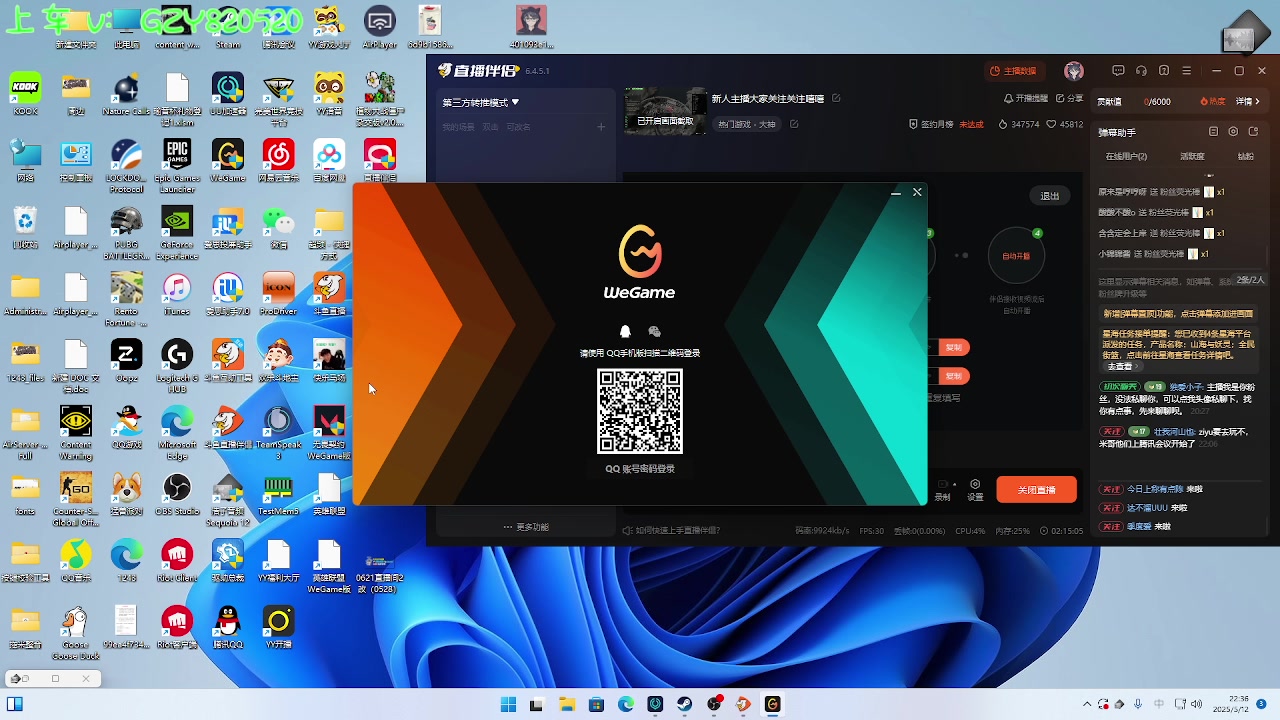Open the Steam icon in taskbar
Image resolution: width=1280 pixels, height=720 pixels.
coord(685,704)
